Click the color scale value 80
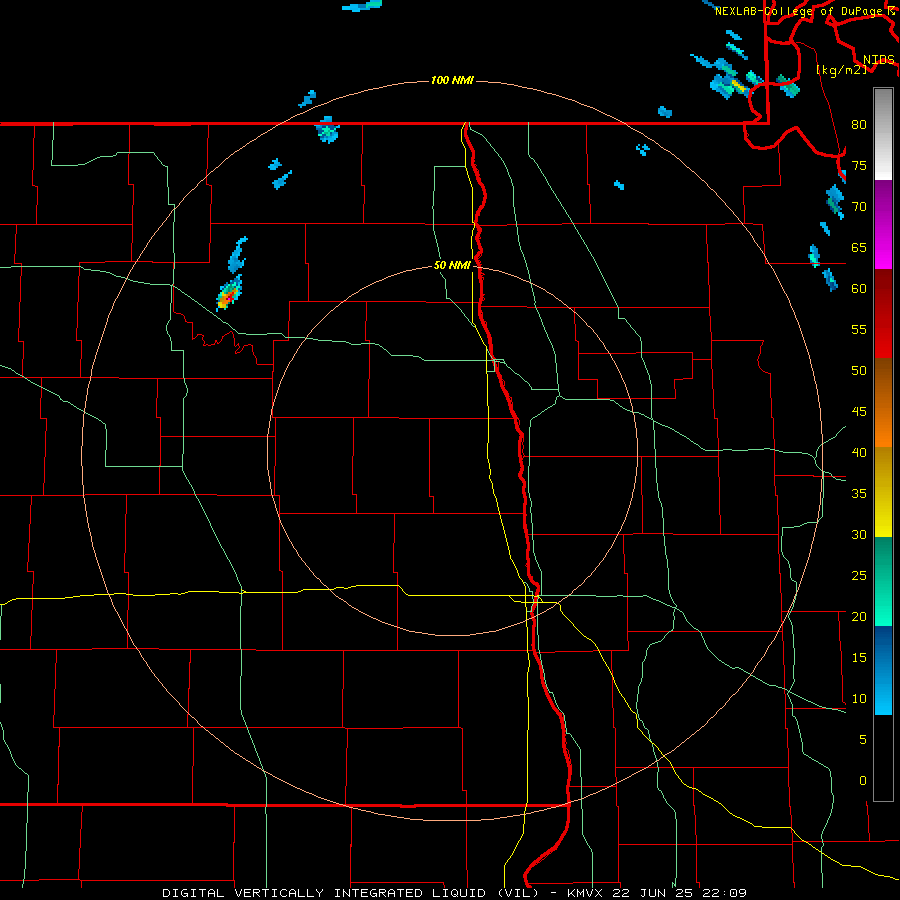This screenshot has height=900, width=900. click(859, 125)
